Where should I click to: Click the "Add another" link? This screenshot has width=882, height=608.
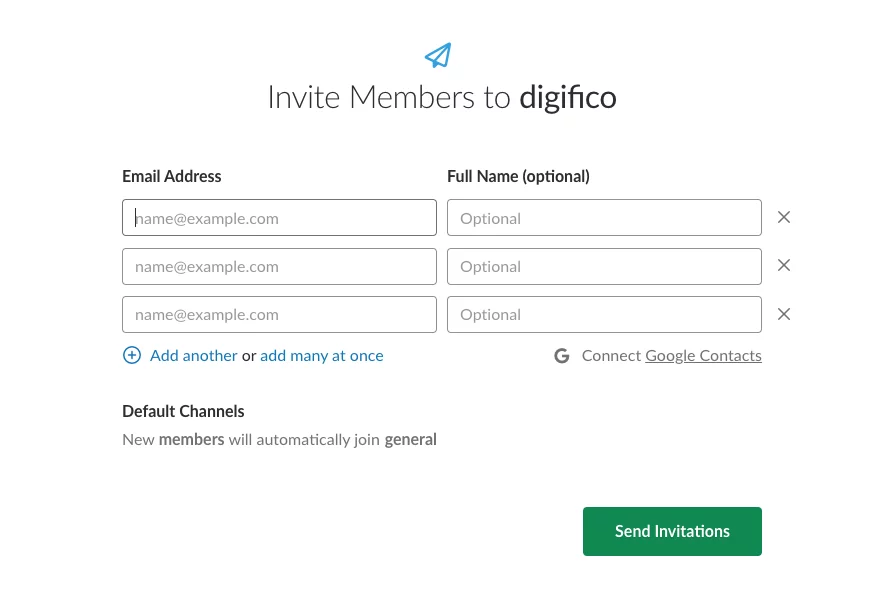point(194,355)
